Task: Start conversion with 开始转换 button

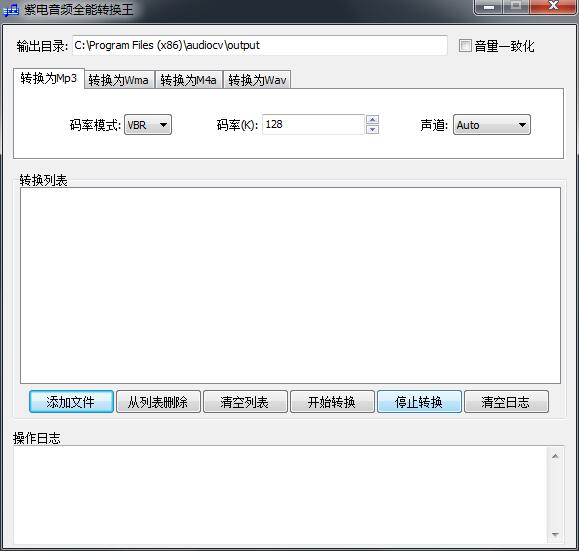Action: coord(332,401)
